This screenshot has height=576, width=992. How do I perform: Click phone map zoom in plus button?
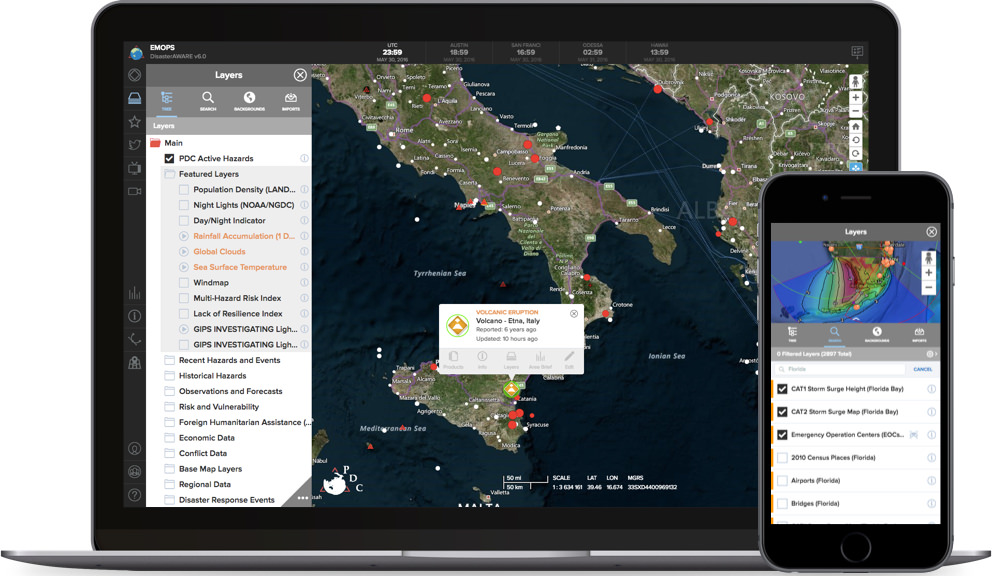[928, 273]
